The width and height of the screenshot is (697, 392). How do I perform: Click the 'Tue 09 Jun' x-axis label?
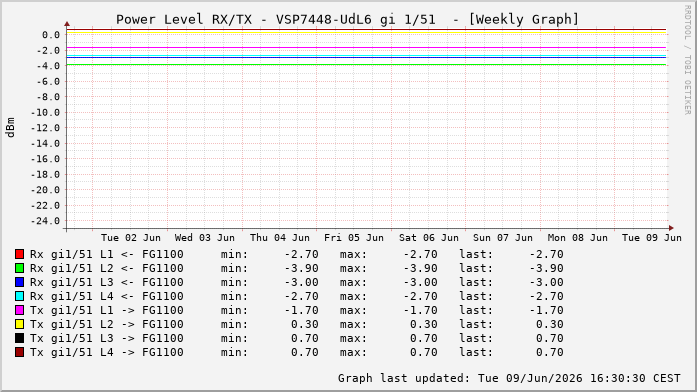(652, 238)
